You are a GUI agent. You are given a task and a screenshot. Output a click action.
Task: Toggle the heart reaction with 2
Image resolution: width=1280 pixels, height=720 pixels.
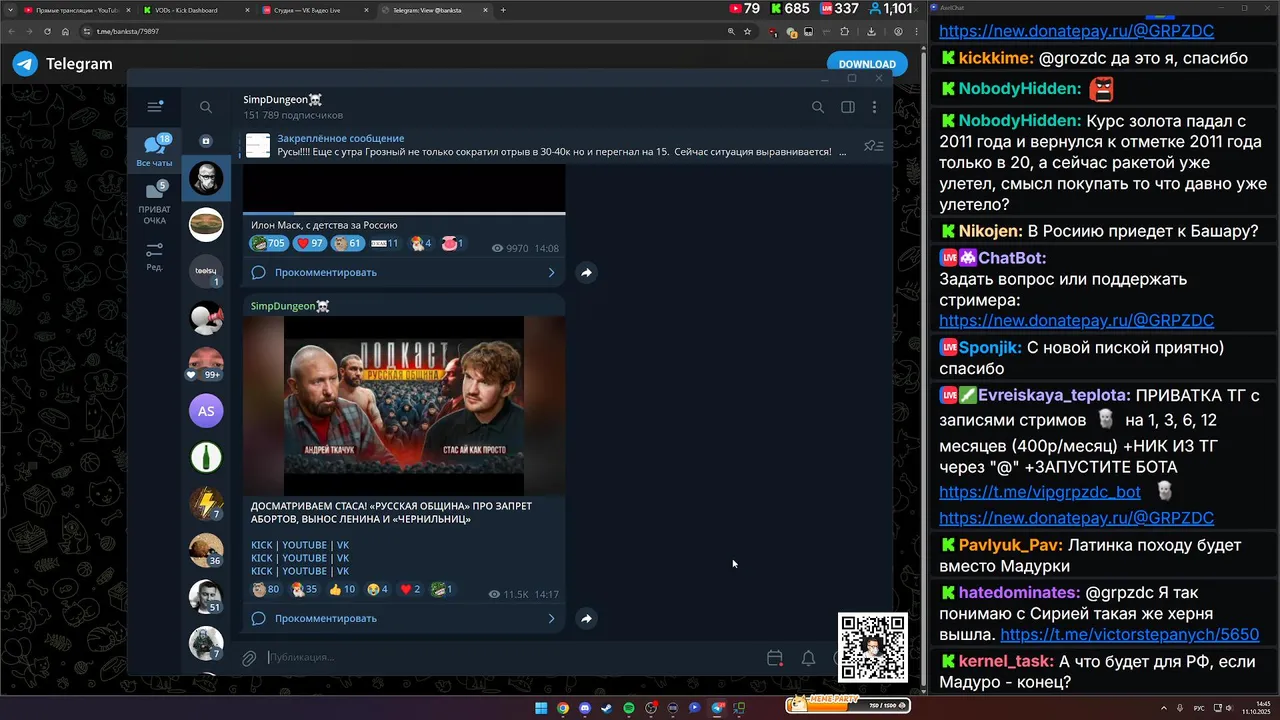click(411, 589)
